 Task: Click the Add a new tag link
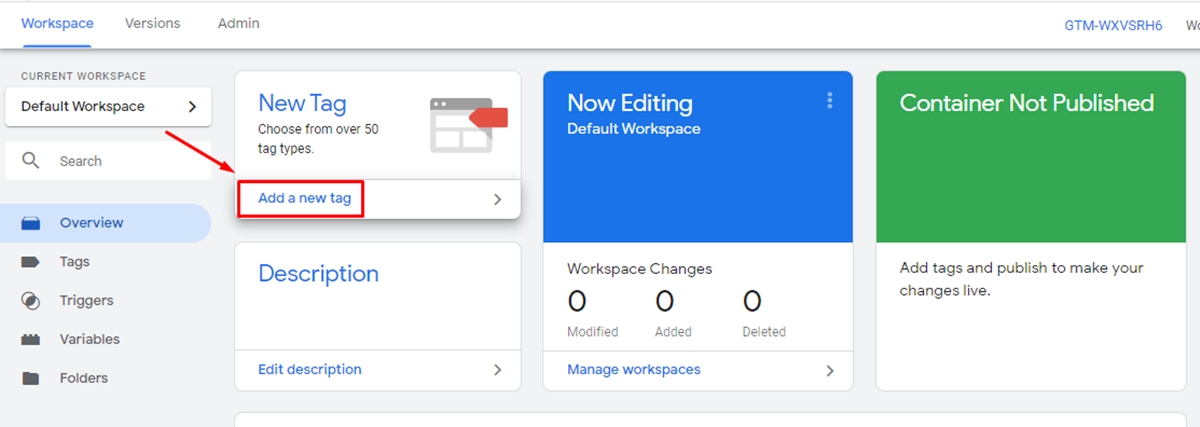coord(304,198)
